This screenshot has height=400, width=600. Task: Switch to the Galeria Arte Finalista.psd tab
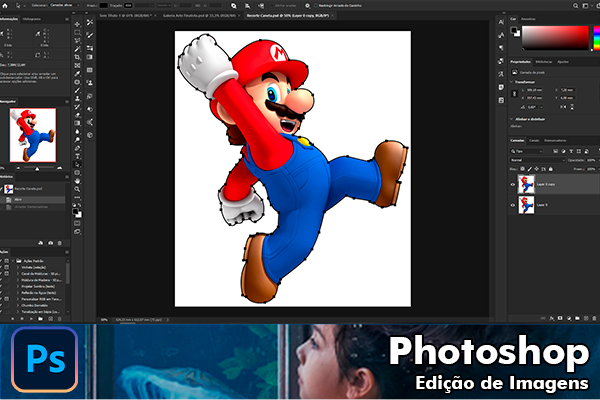pos(199,16)
